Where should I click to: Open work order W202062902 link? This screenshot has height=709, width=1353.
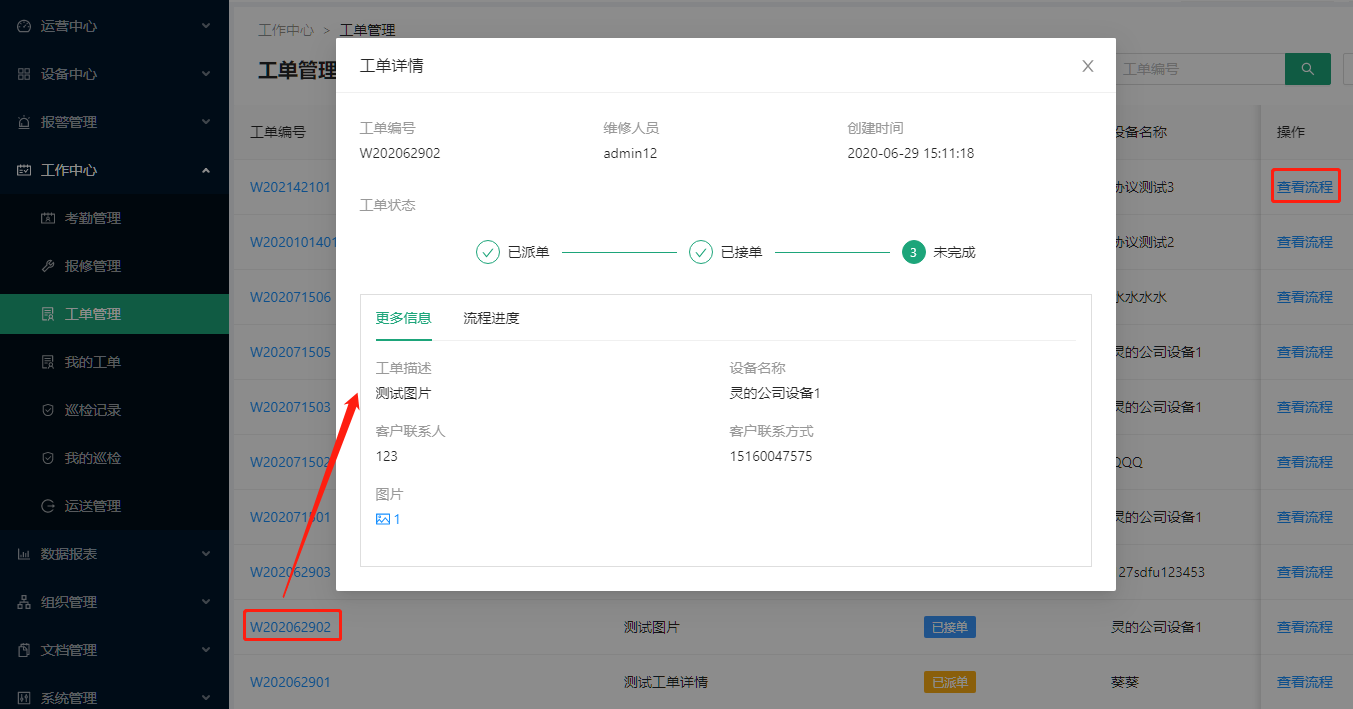290,627
